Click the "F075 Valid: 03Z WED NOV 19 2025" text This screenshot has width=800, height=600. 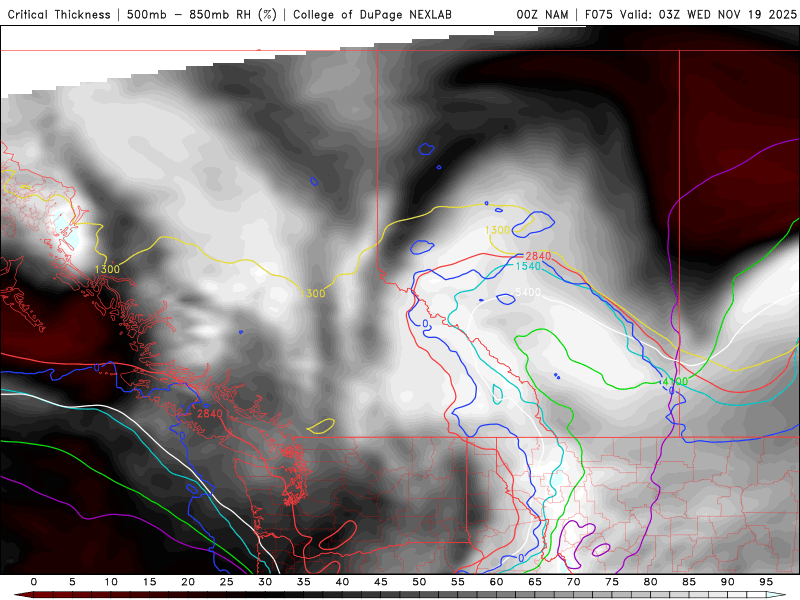pos(691,15)
